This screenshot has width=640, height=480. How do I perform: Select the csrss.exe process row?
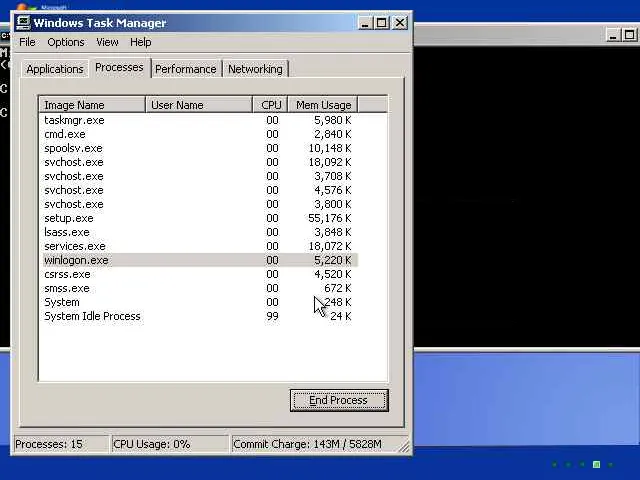point(200,274)
